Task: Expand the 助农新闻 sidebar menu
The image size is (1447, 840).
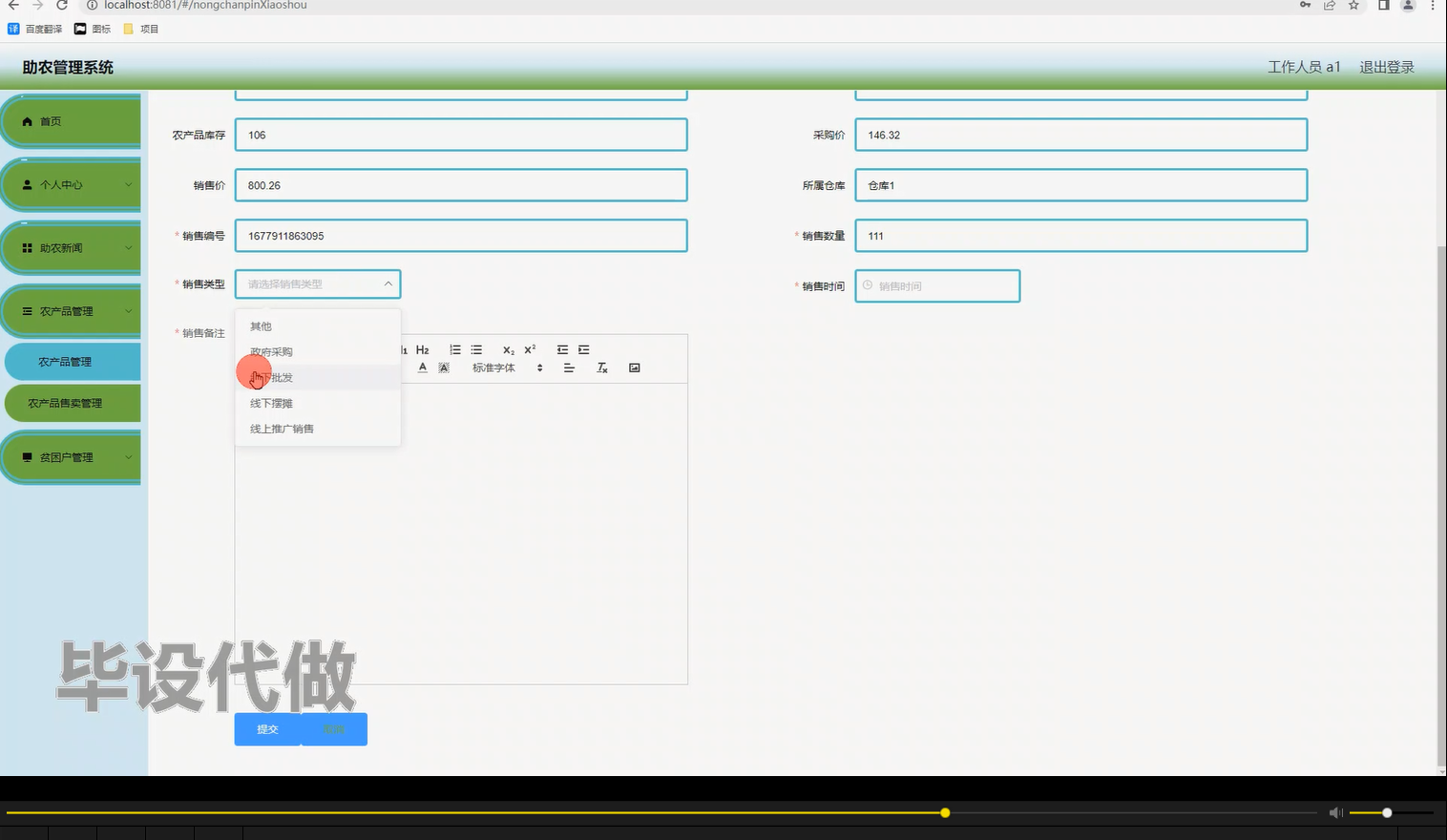Action: pyautogui.click(x=72, y=248)
